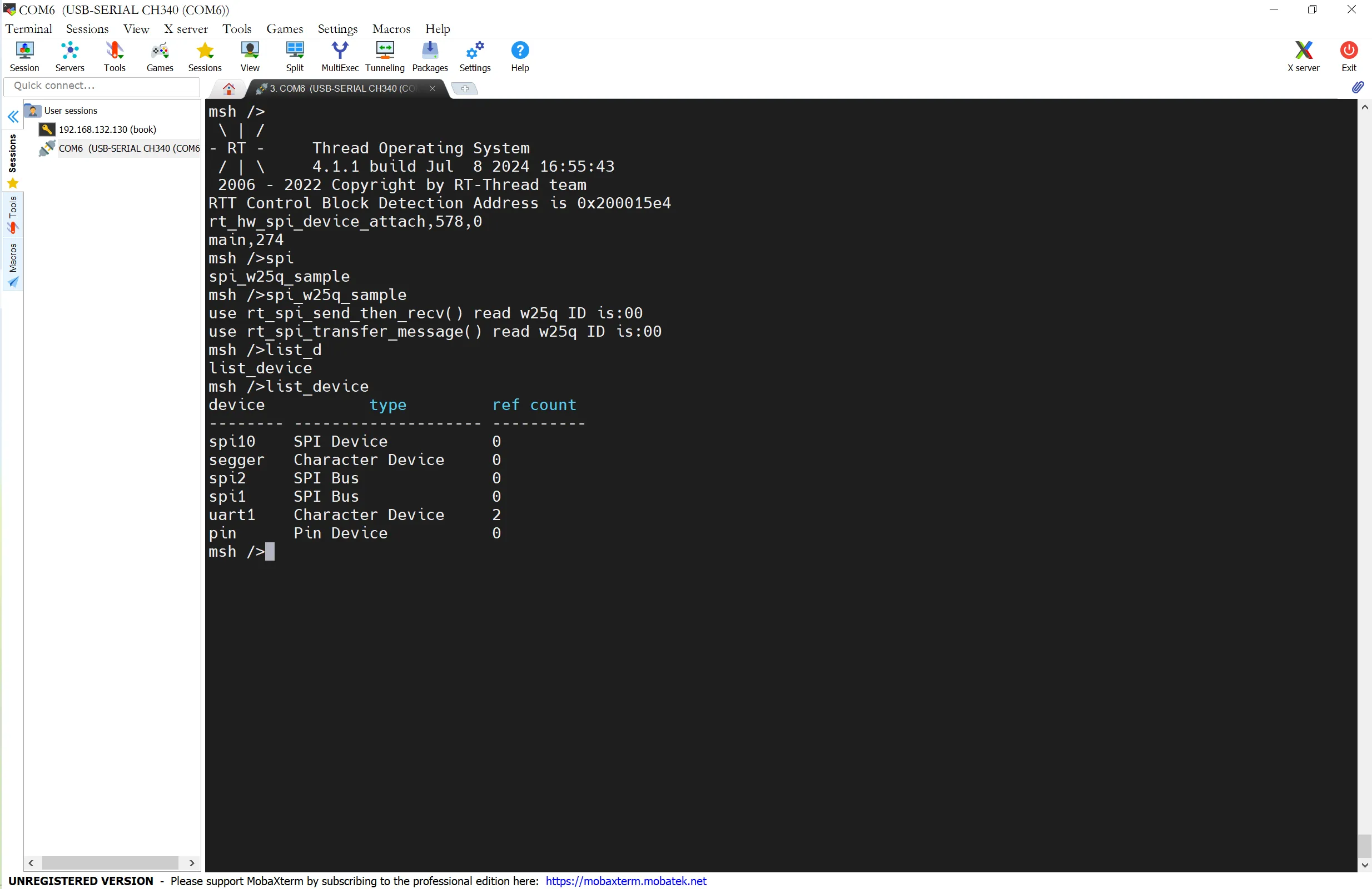The height and width of the screenshot is (889, 1372).
Task: Open the Help question mark icon
Action: 520,57
